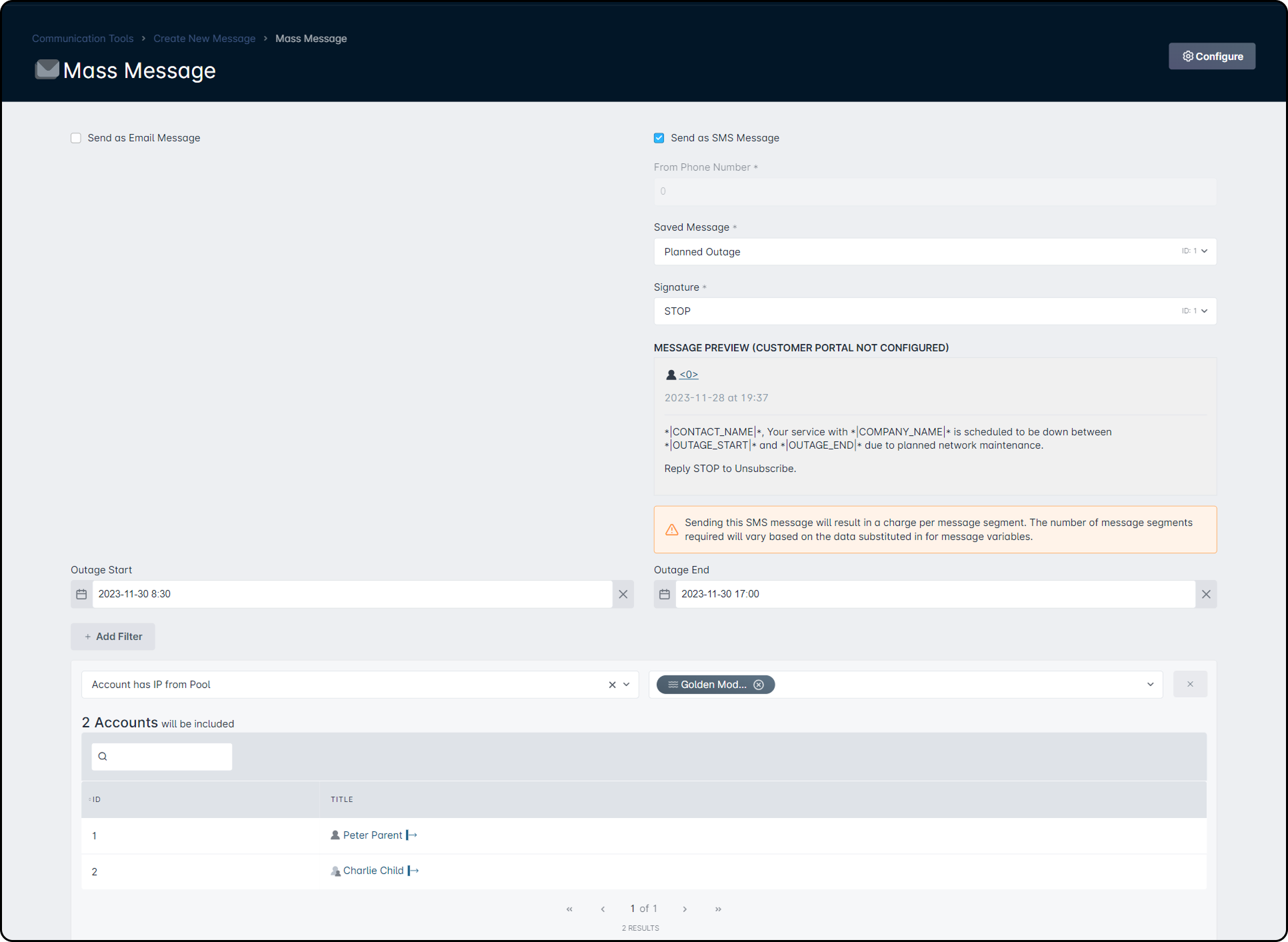Remove the Golden Mod... pool tag
The width and height of the screenshot is (1288, 942).
click(x=759, y=685)
